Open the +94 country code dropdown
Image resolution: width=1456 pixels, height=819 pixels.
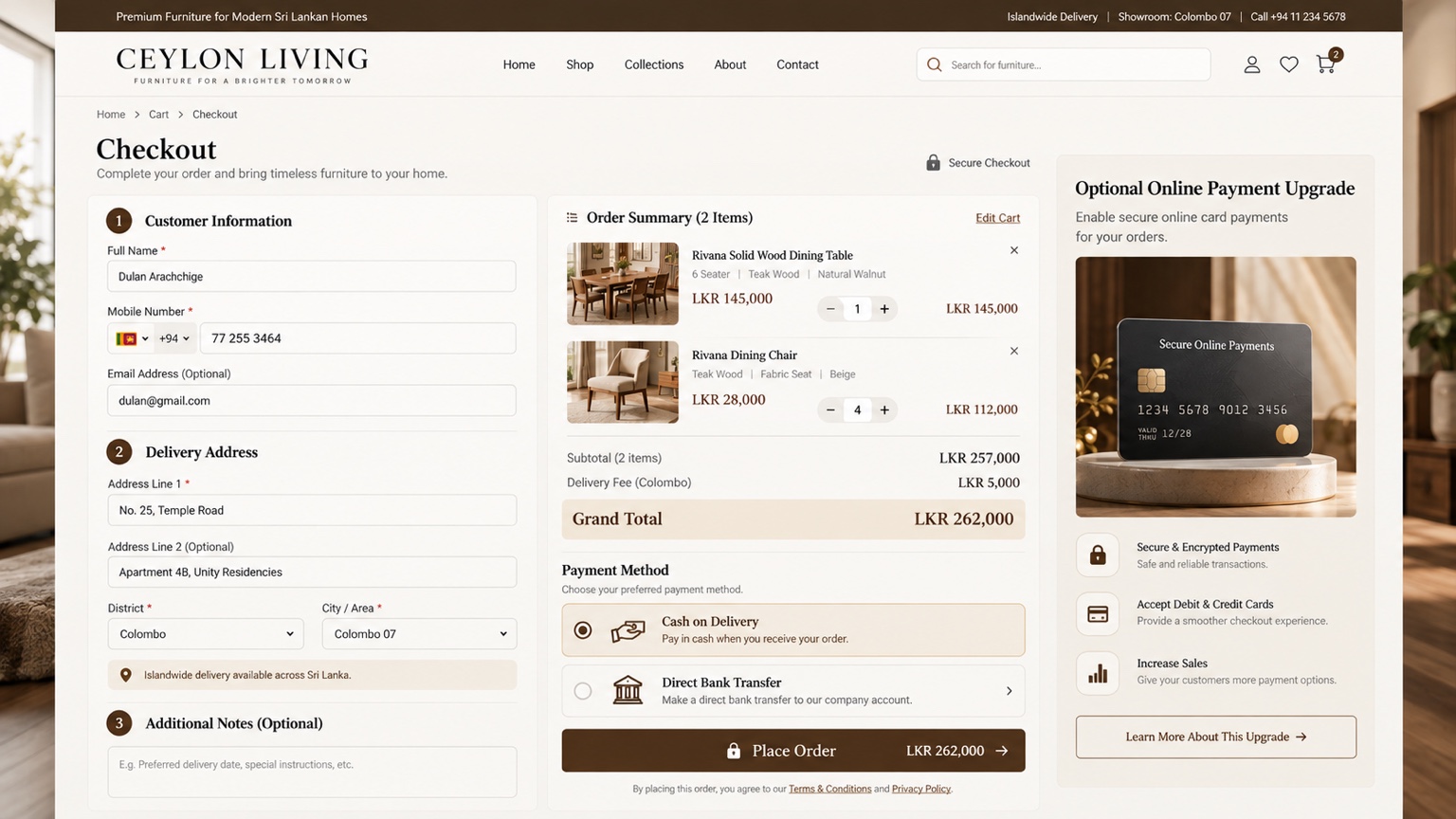pos(174,338)
